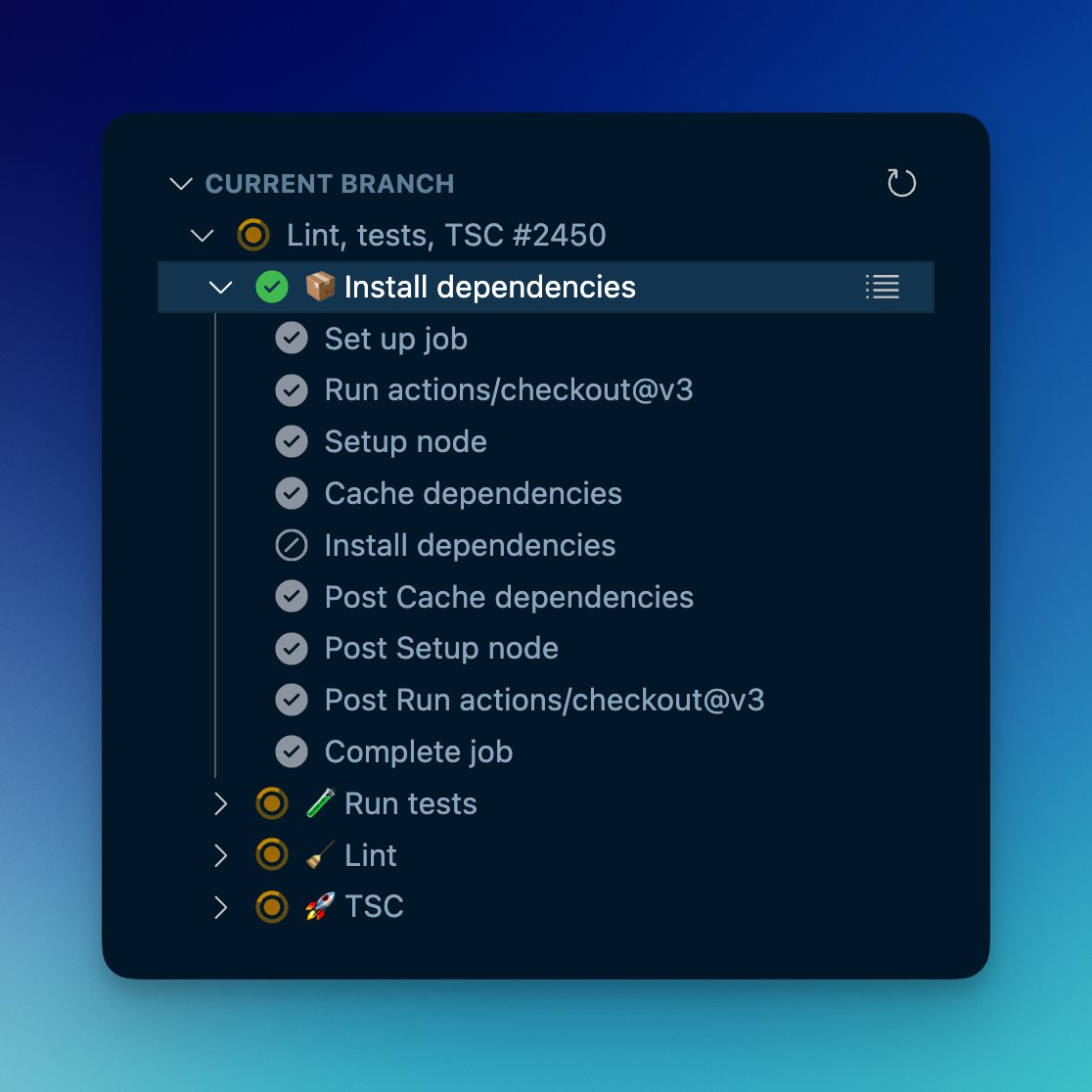Select the CURRENT BRANCH section header text
The width and height of the screenshot is (1092, 1092).
coord(330,184)
